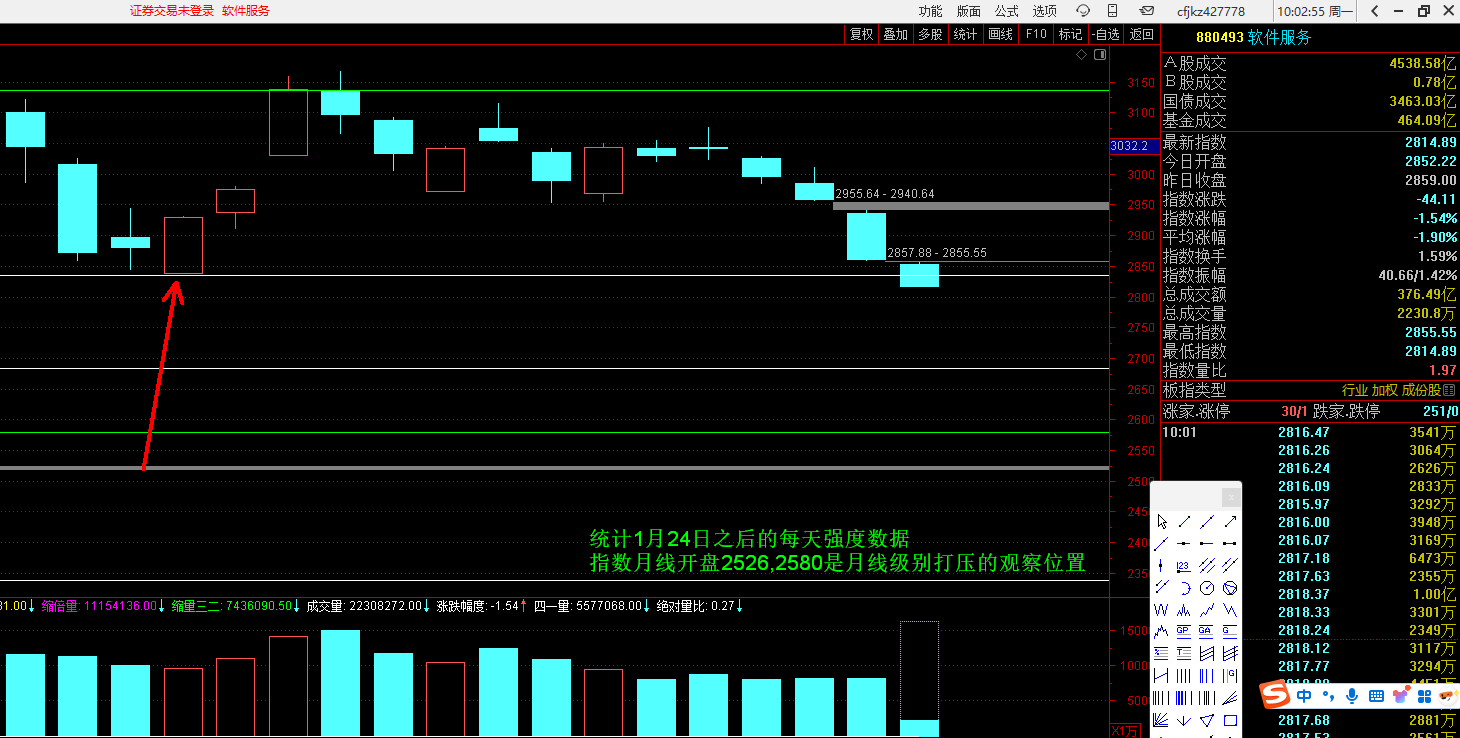Image resolution: width=1460 pixels, height=738 pixels.
Task: Select the arrow pointer tool in drawing palette
Action: [1161, 521]
